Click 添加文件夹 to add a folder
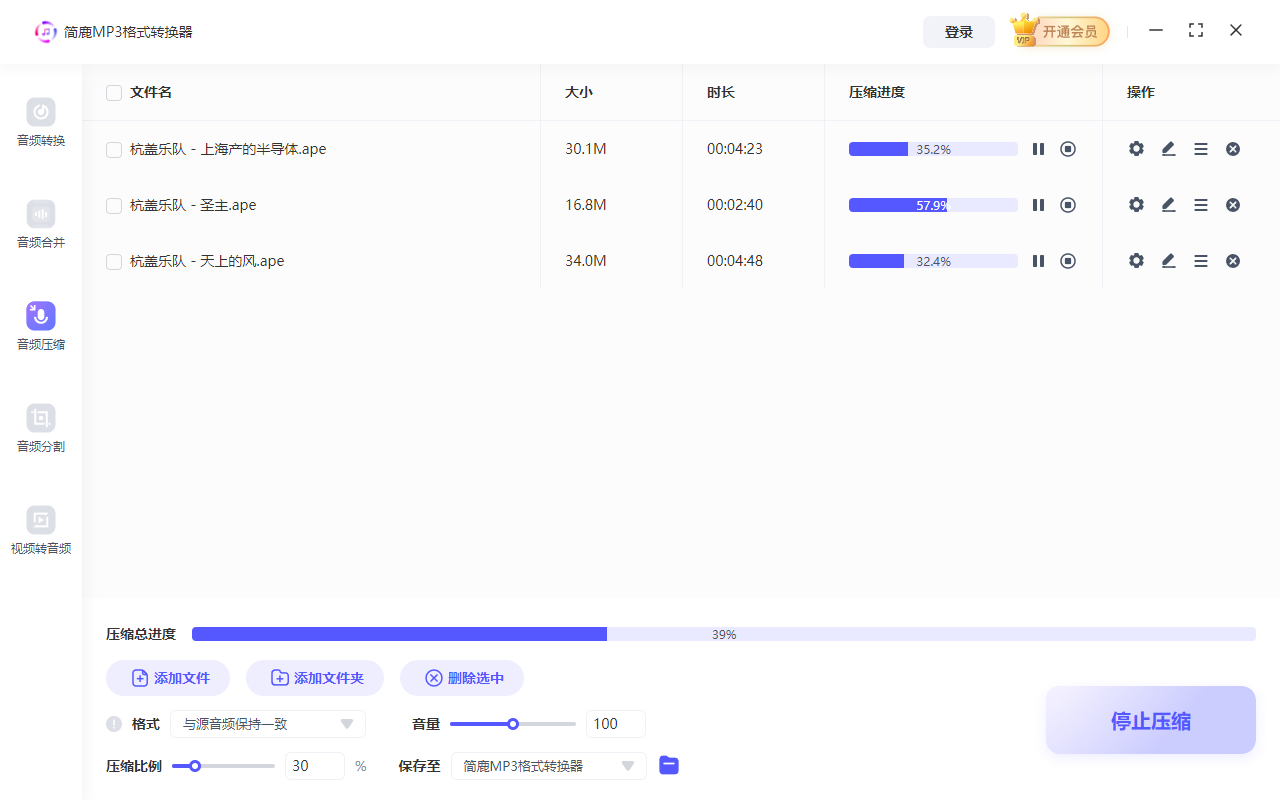Viewport: 1280px width, 800px height. (315, 677)
